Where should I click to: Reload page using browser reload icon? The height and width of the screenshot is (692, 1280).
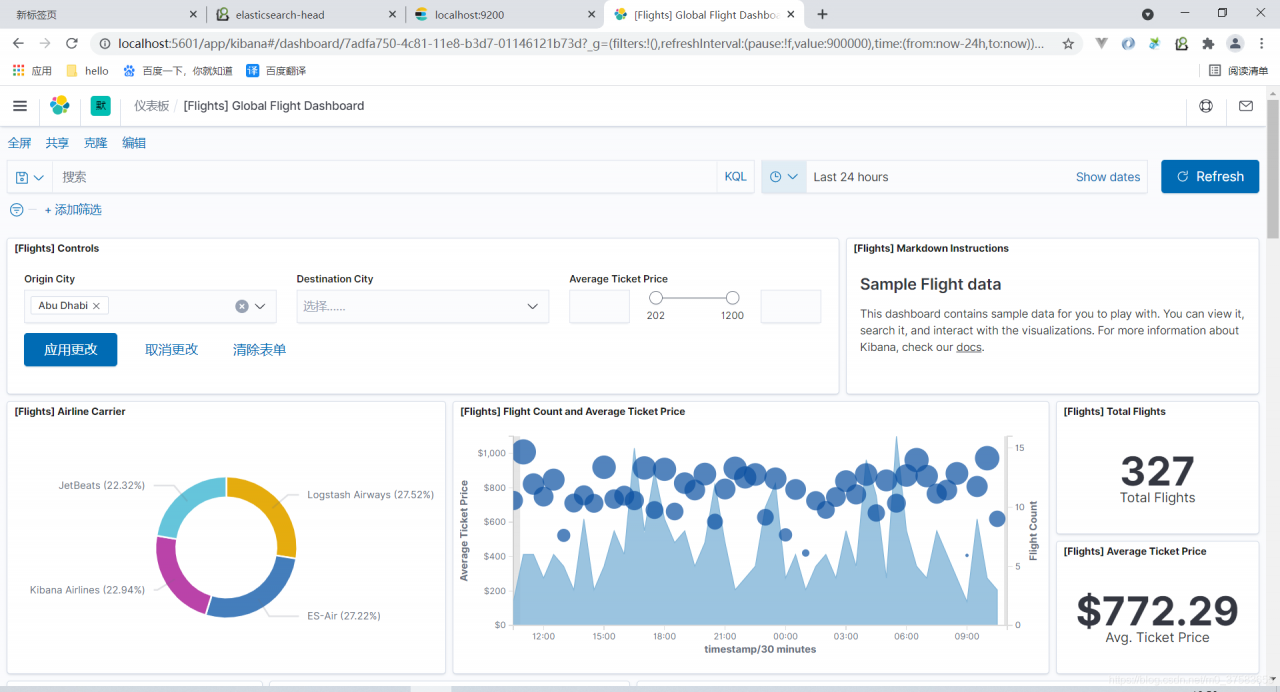[x=71, y=44]
